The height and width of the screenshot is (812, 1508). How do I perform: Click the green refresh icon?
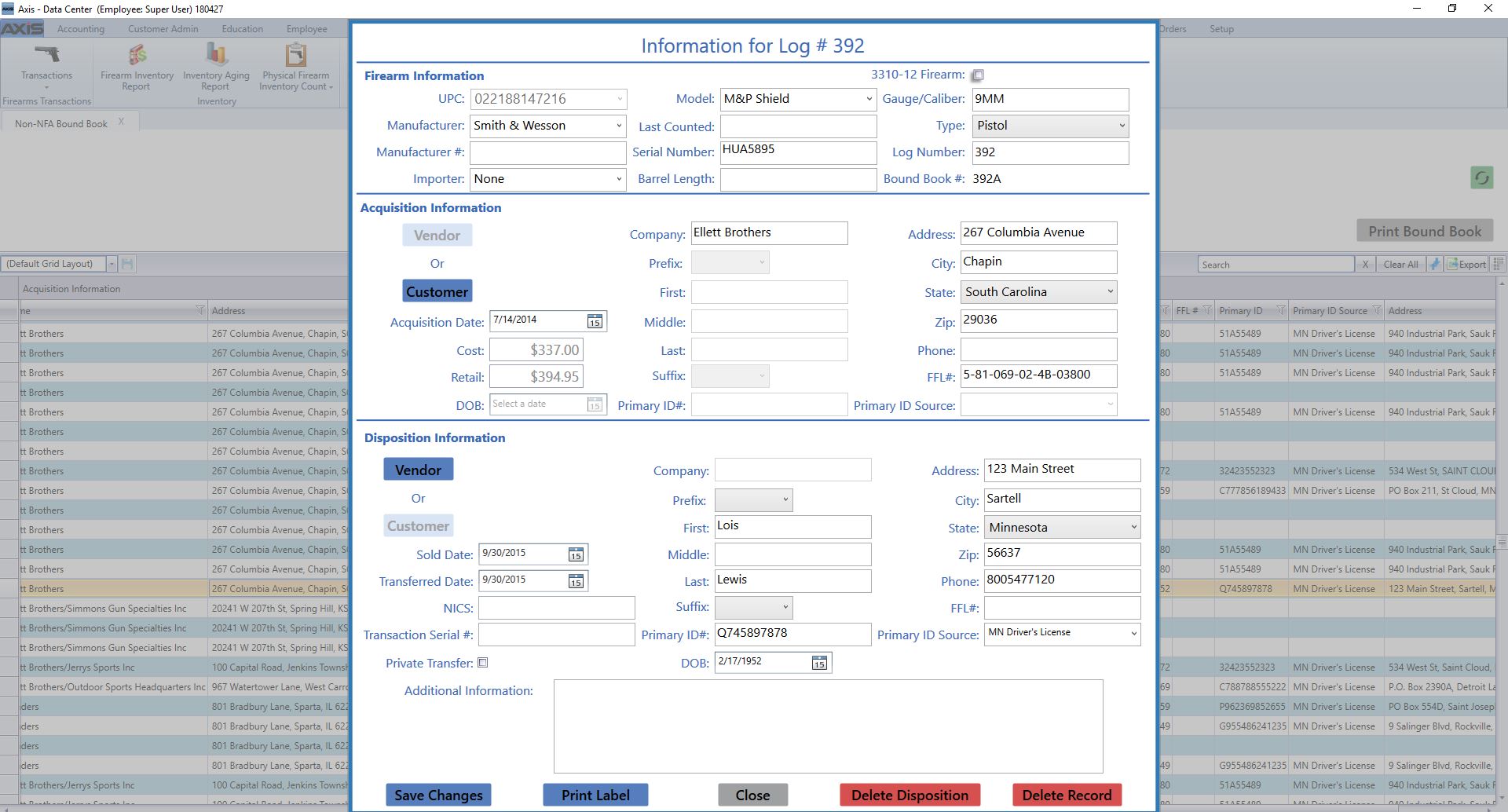(1481, 177)
